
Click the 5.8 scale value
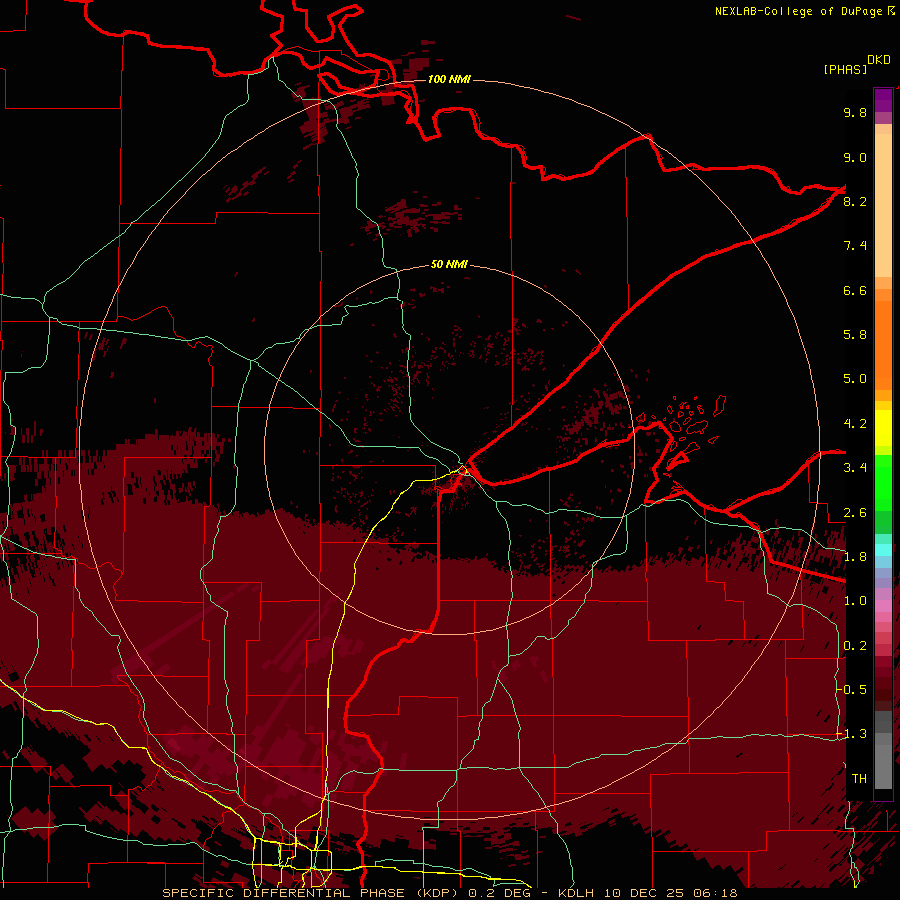click(x=855, y=335)
